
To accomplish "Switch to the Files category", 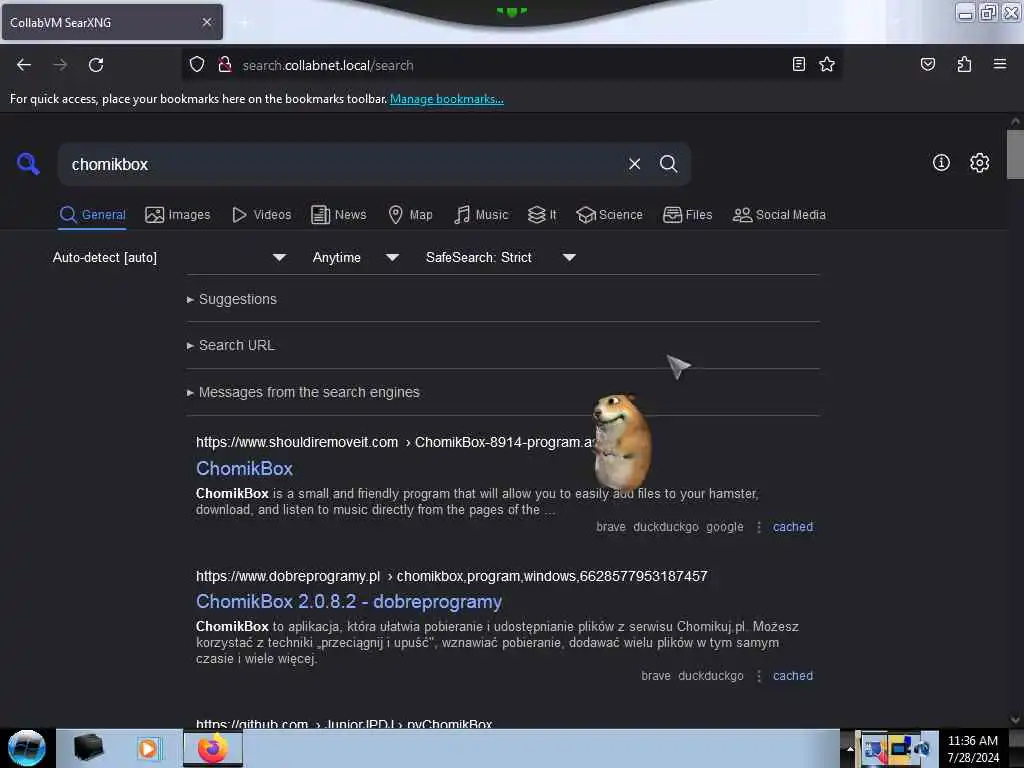I will click(687, 215).
